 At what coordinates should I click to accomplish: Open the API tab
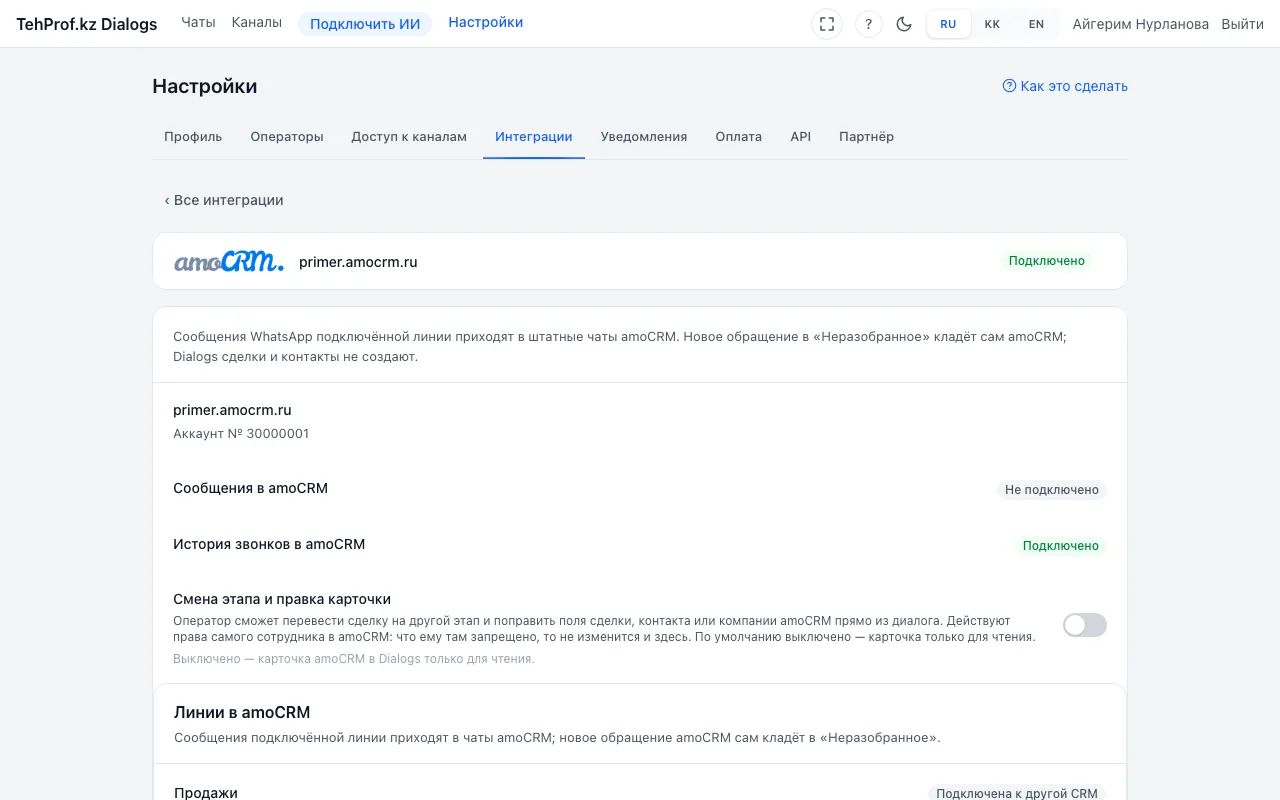coord(801,137)
